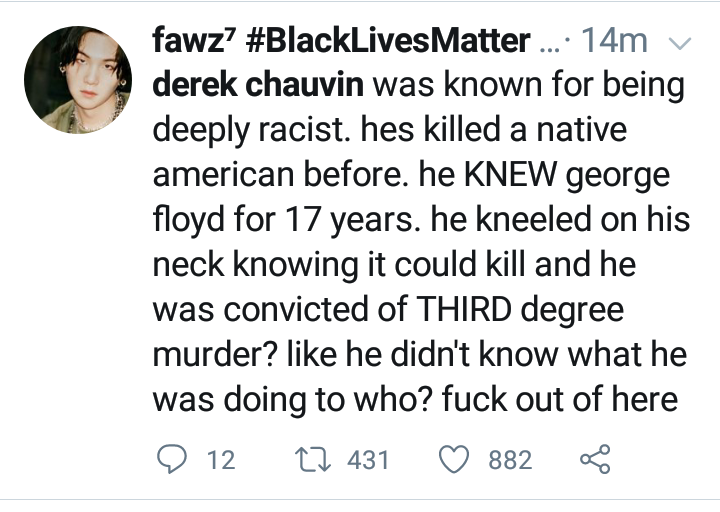The image size is (720, 512).
Task: Open the share icon options
Action: click(594, 459)
